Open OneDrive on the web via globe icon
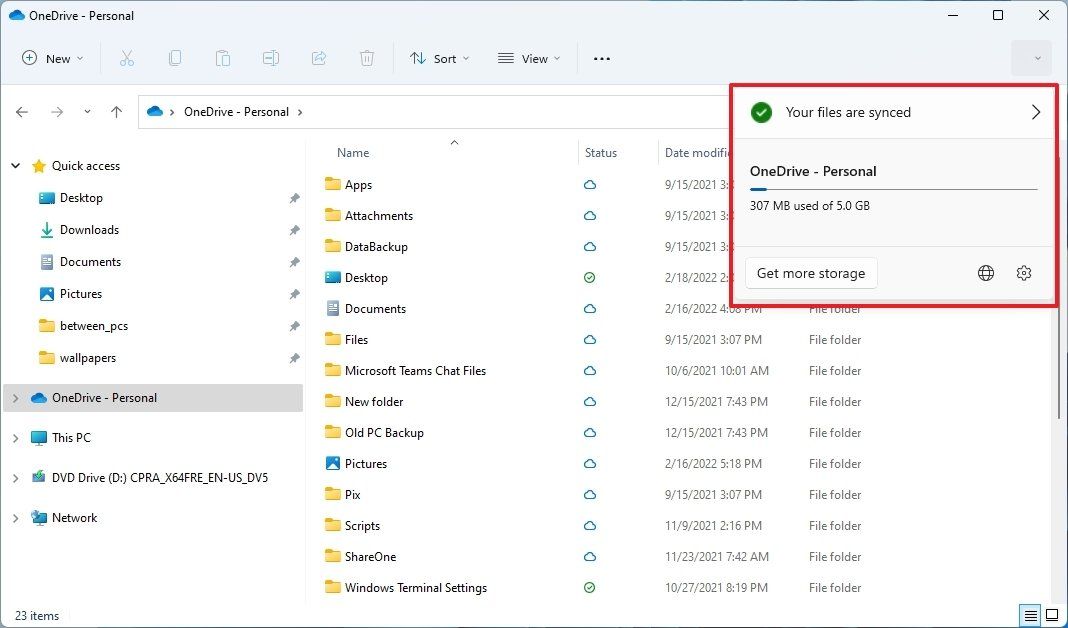The width and height of the screenshot is (1068, 628). point(986,272)
